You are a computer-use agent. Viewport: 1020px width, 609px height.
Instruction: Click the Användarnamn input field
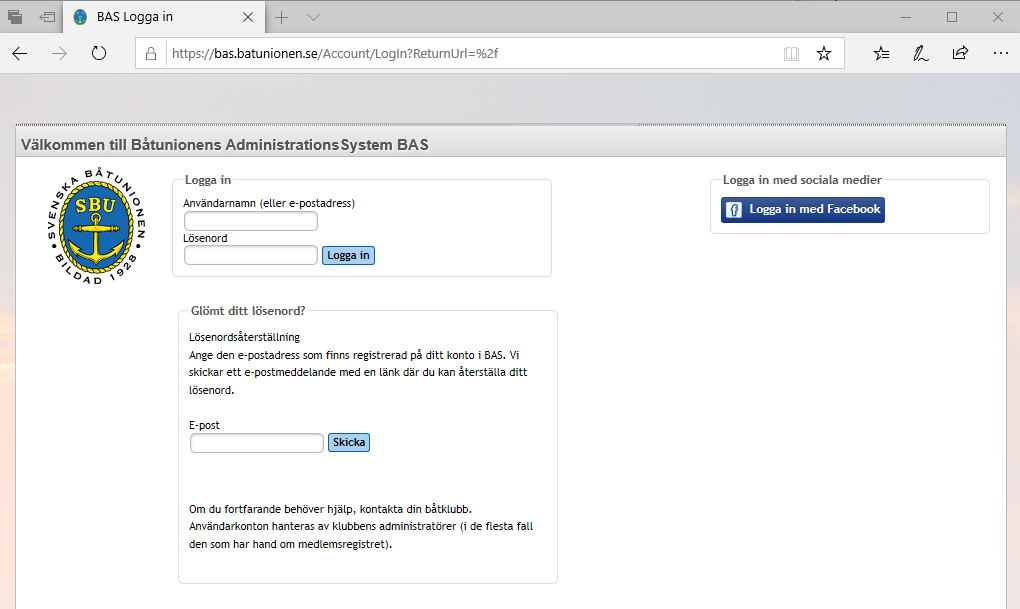pyautogui.click(x=250, y=221)
